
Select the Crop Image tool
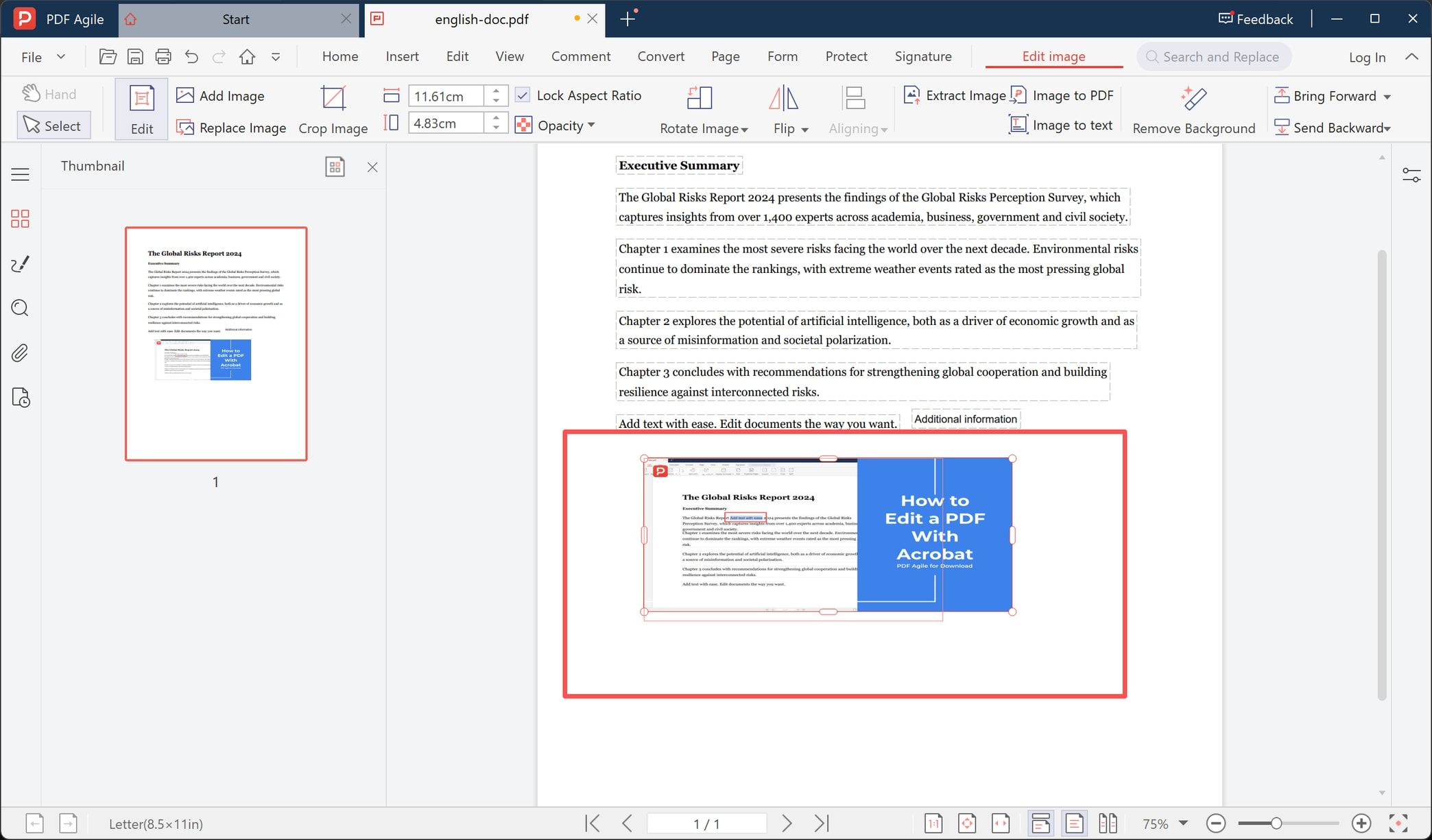coord(333,110)
